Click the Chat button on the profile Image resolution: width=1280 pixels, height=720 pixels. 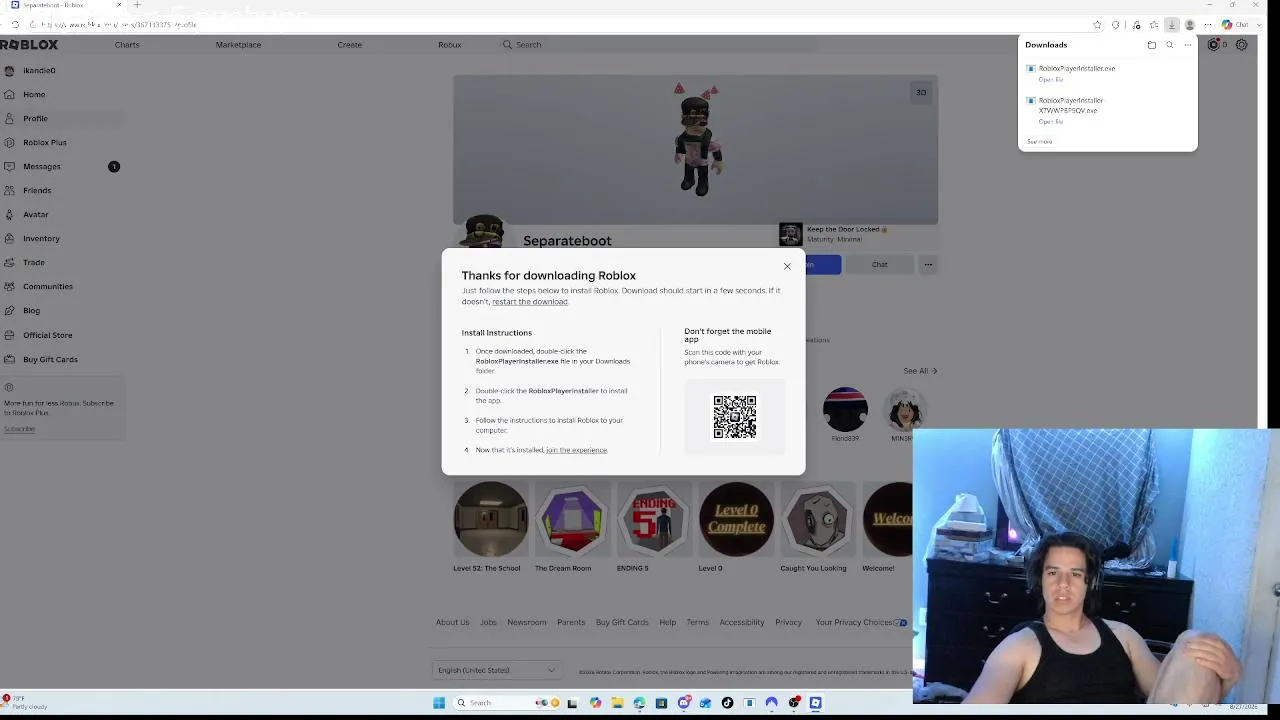880,265
